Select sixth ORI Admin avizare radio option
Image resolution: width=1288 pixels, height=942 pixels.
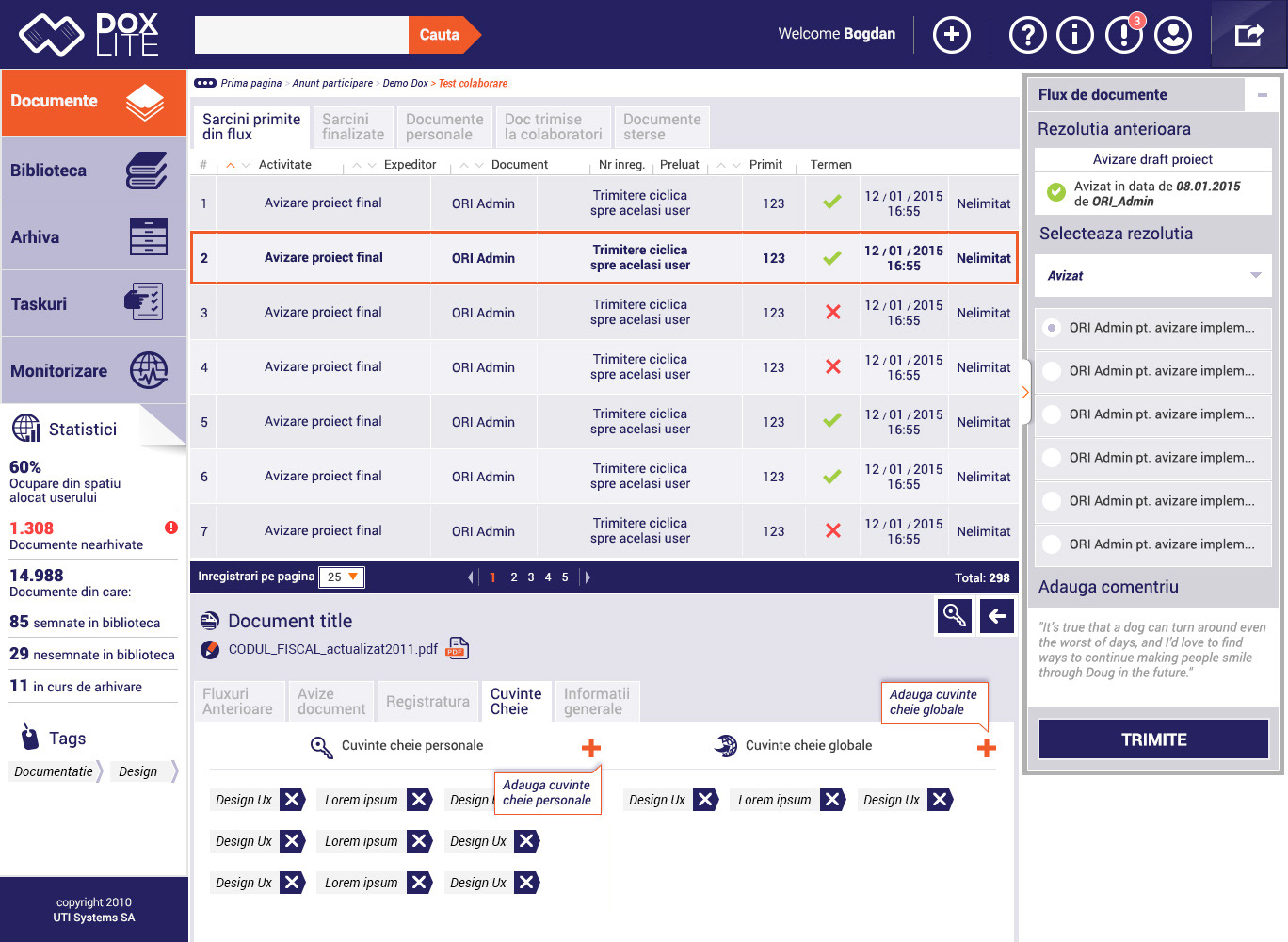click(x=1053, y=544)
